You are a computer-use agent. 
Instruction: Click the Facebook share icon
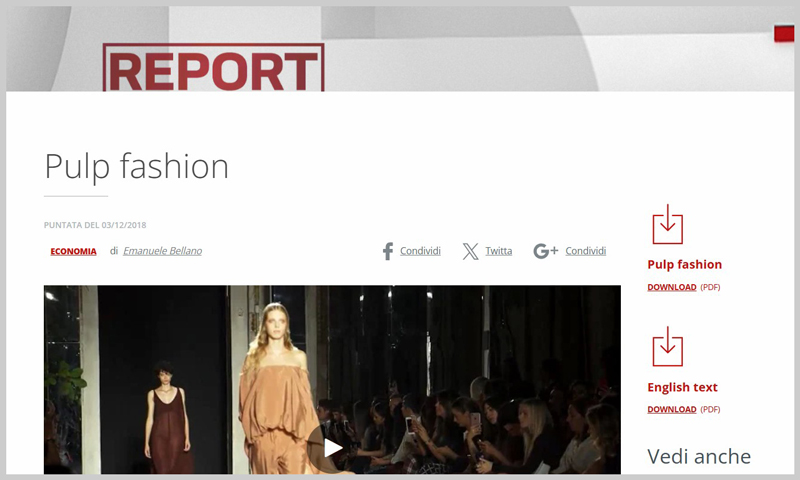click(388, 251)
